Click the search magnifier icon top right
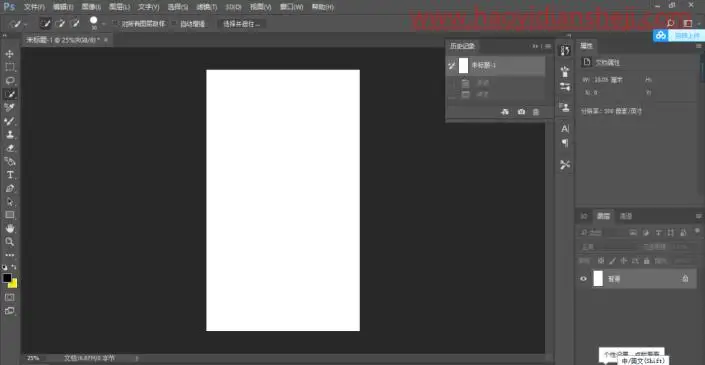 [670, 23]
